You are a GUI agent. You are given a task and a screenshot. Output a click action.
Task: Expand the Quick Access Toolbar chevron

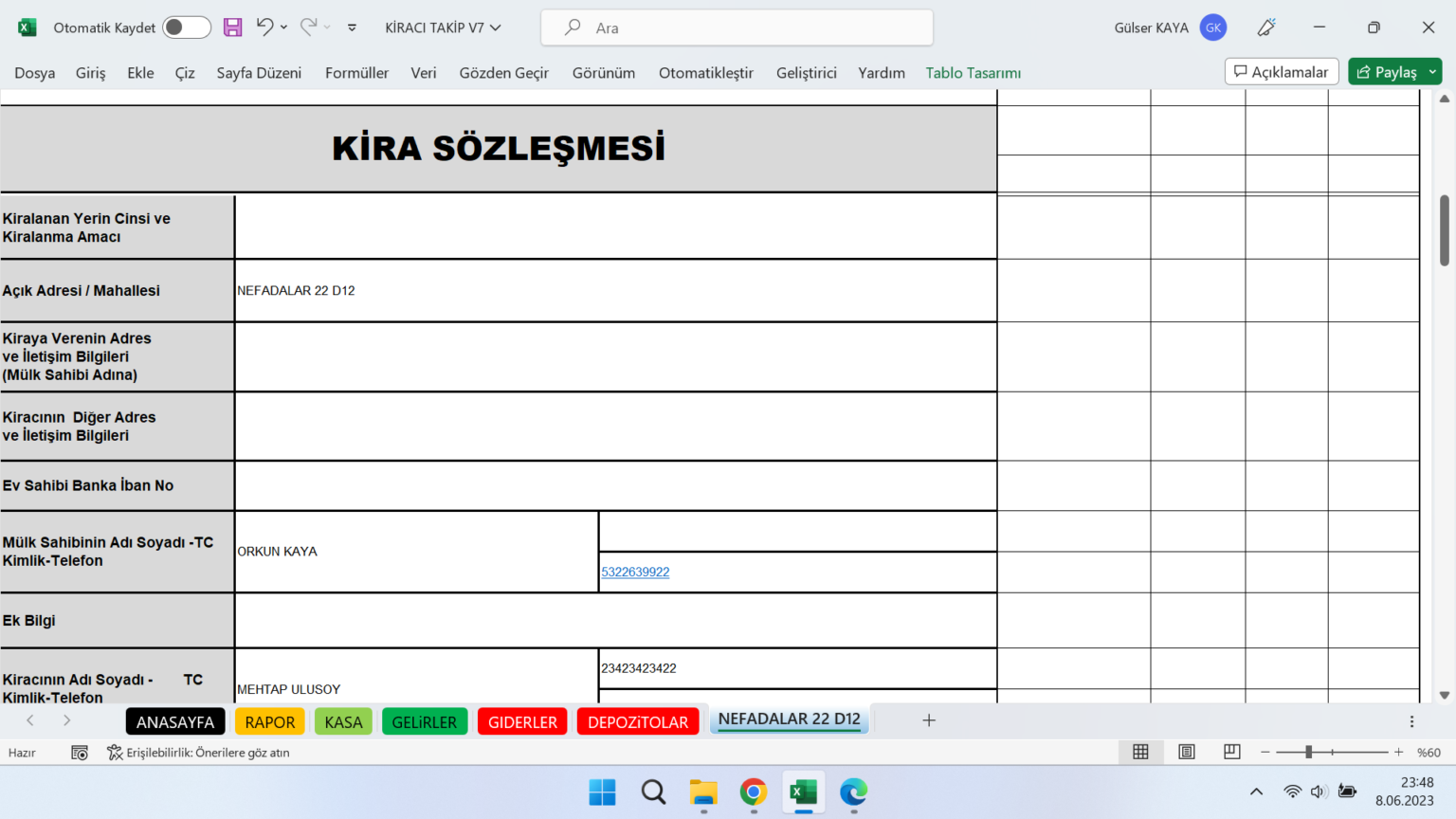[351, 27]
